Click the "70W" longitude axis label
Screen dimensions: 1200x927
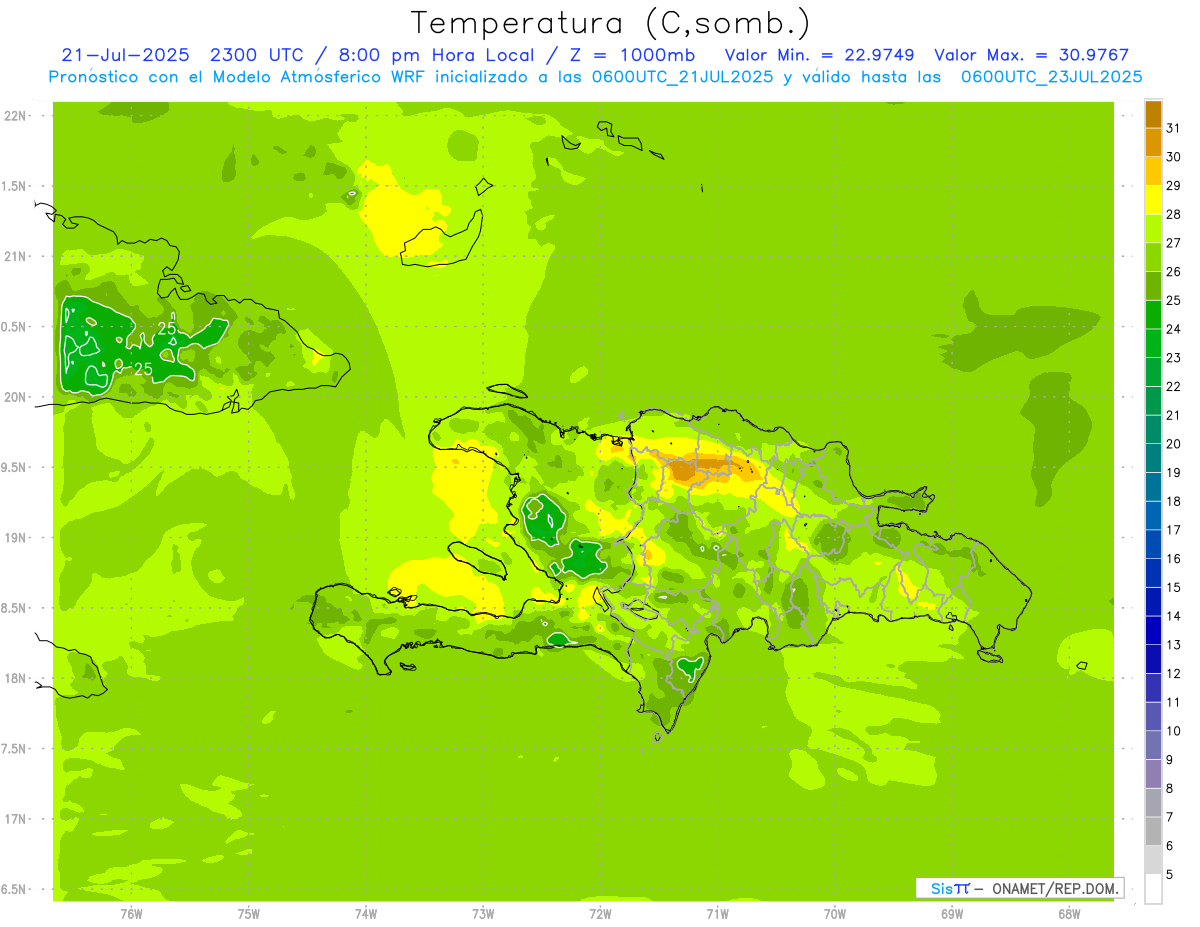(x=835, y=914)
